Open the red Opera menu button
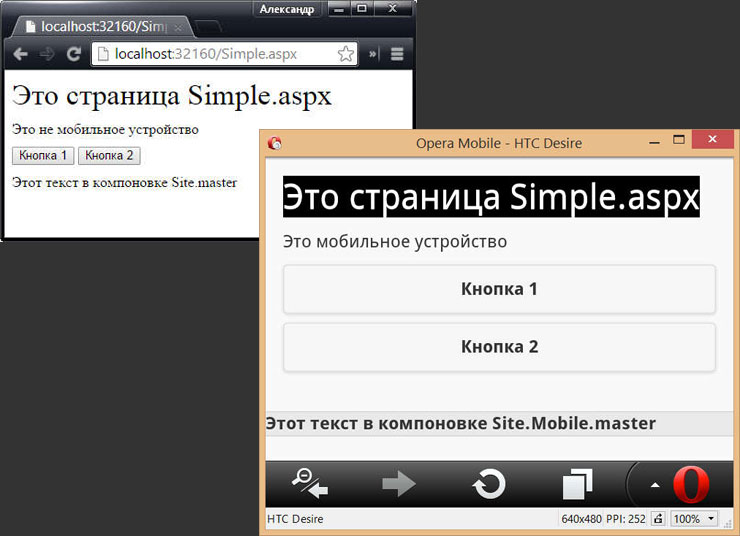This screenshot has width=740, height=536. (x=691, y=485)
